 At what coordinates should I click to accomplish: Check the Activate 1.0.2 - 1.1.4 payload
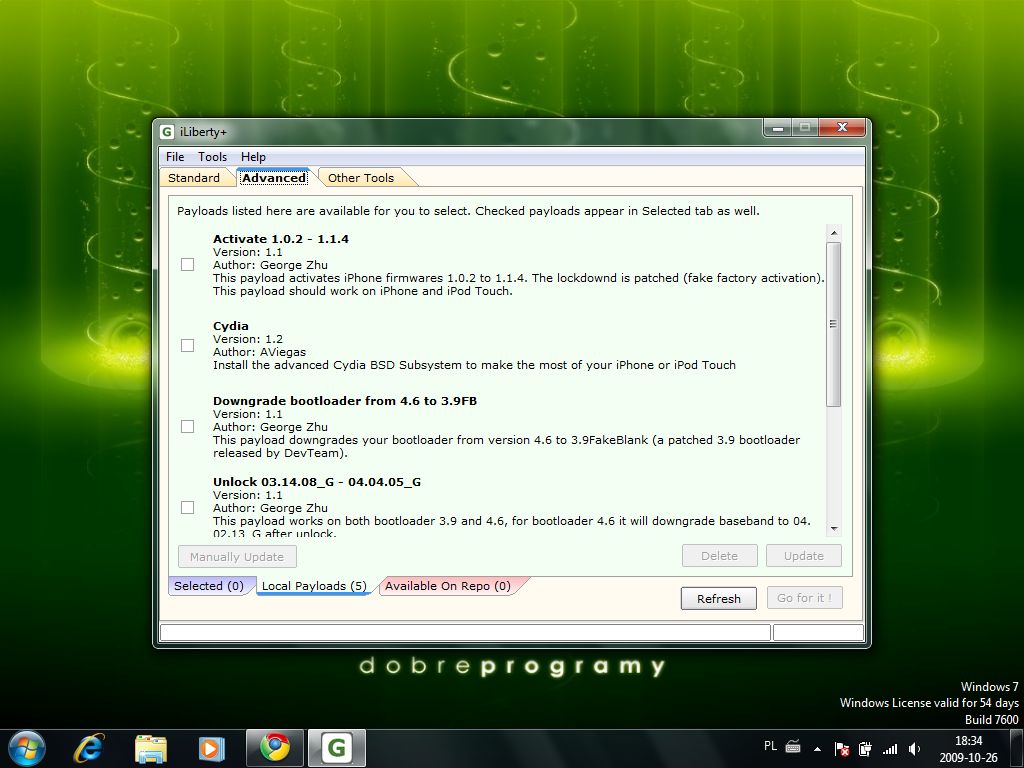tap(187, 264)
